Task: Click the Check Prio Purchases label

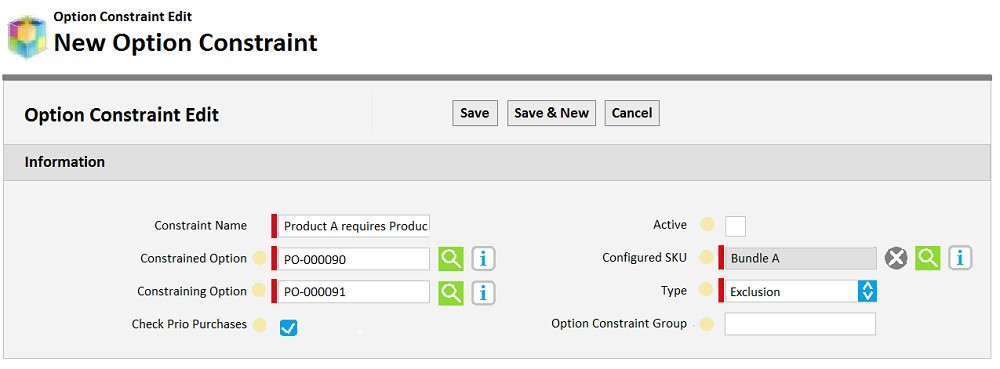Action: [x=189, y=324]
